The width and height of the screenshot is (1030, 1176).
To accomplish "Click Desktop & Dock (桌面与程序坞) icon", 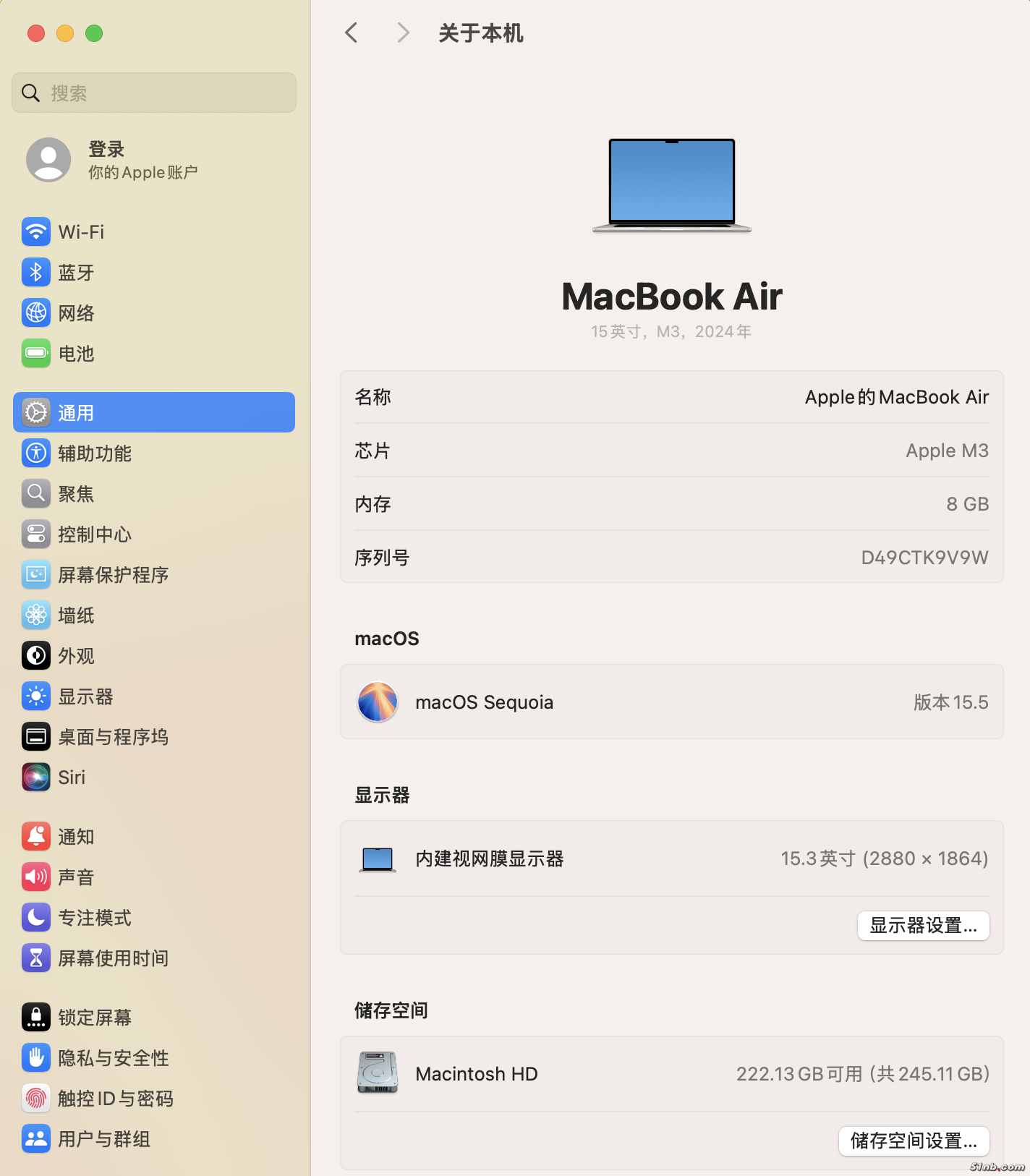I will click(36, 737).
